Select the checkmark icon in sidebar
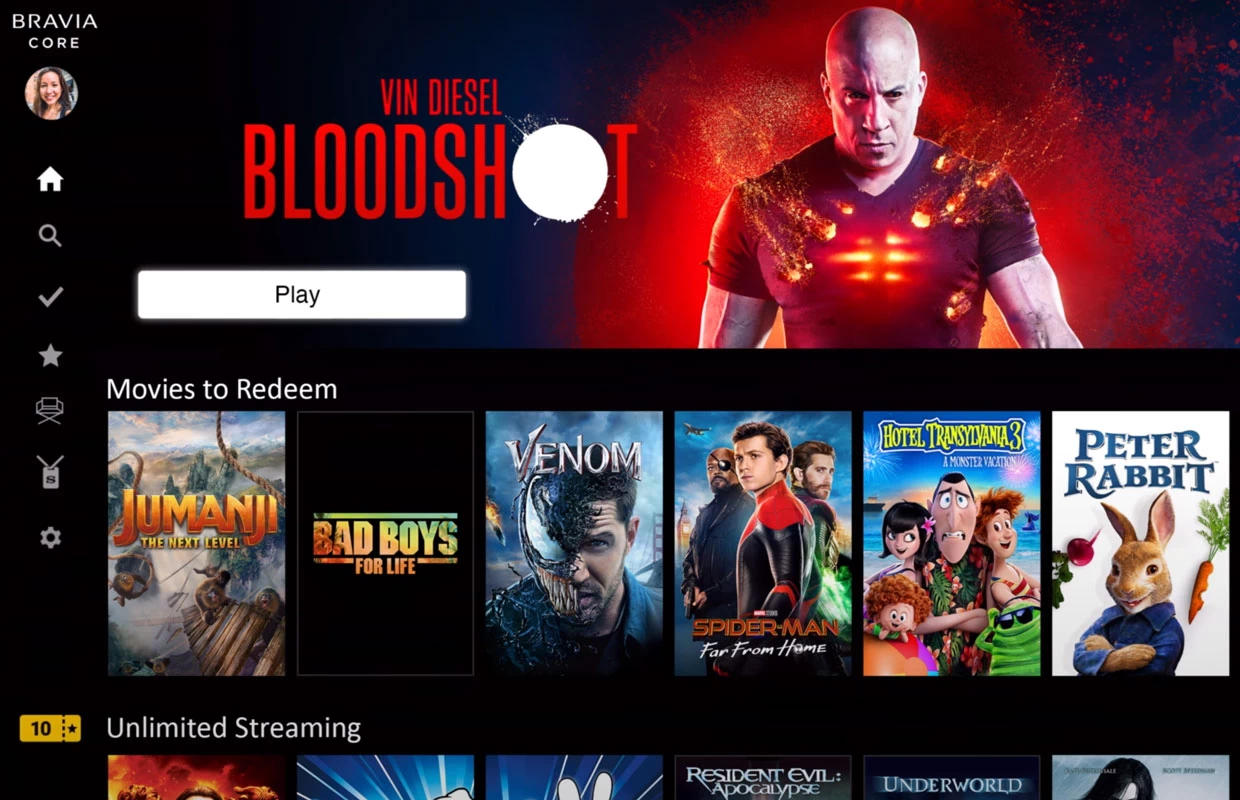The width and height of the screenshot is (1240, 800). click(x=50, y=297)
